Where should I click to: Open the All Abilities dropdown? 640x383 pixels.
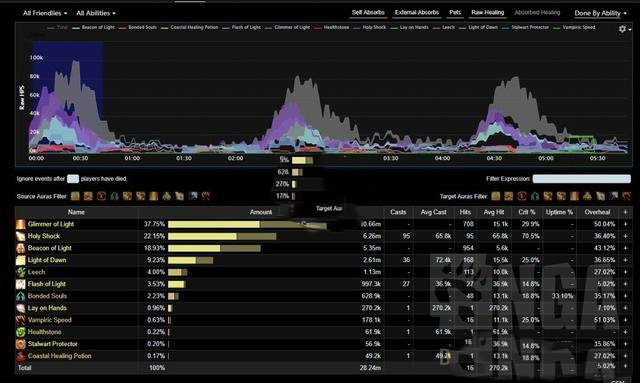pos(96,13)
